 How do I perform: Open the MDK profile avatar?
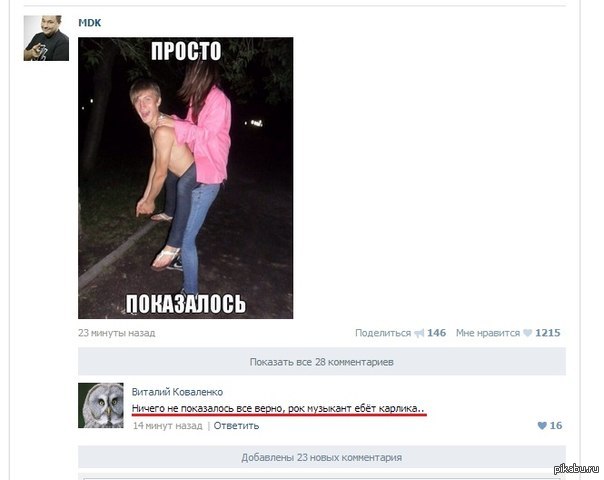[46, 38]
